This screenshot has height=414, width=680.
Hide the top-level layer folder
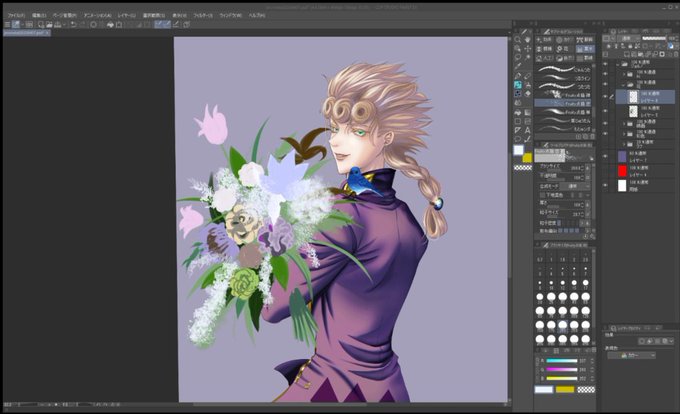pyautogui.click(x=605, y=64)
